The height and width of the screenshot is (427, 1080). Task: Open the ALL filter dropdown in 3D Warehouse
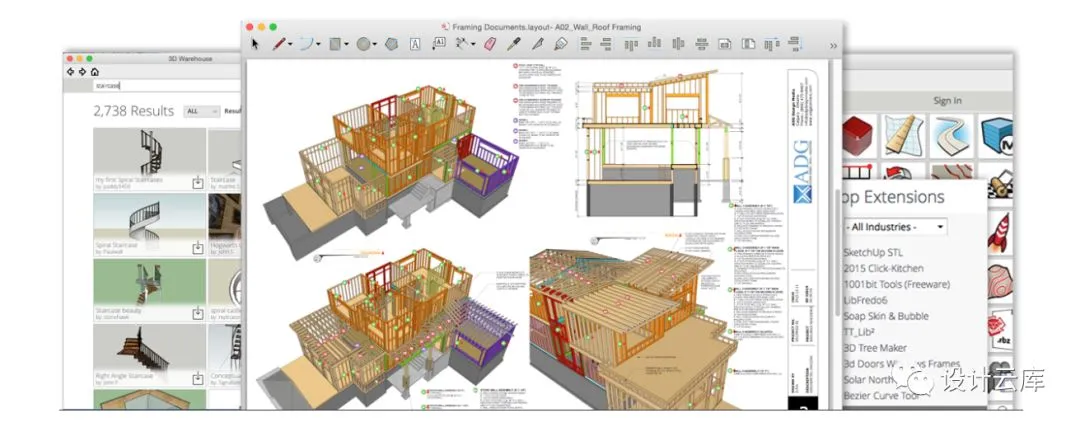point(202,111)
